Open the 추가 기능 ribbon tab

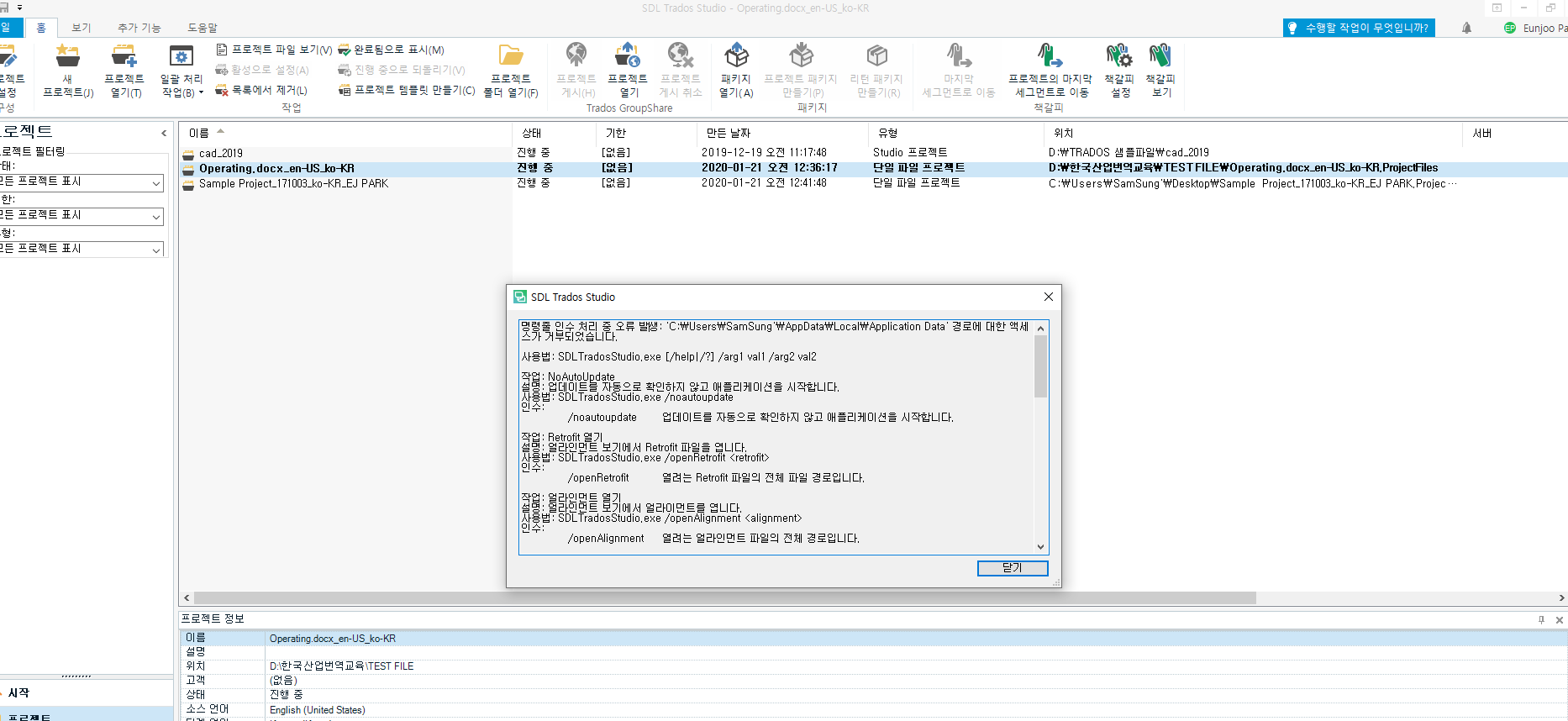pyautogui.click(x=139, y=28)
